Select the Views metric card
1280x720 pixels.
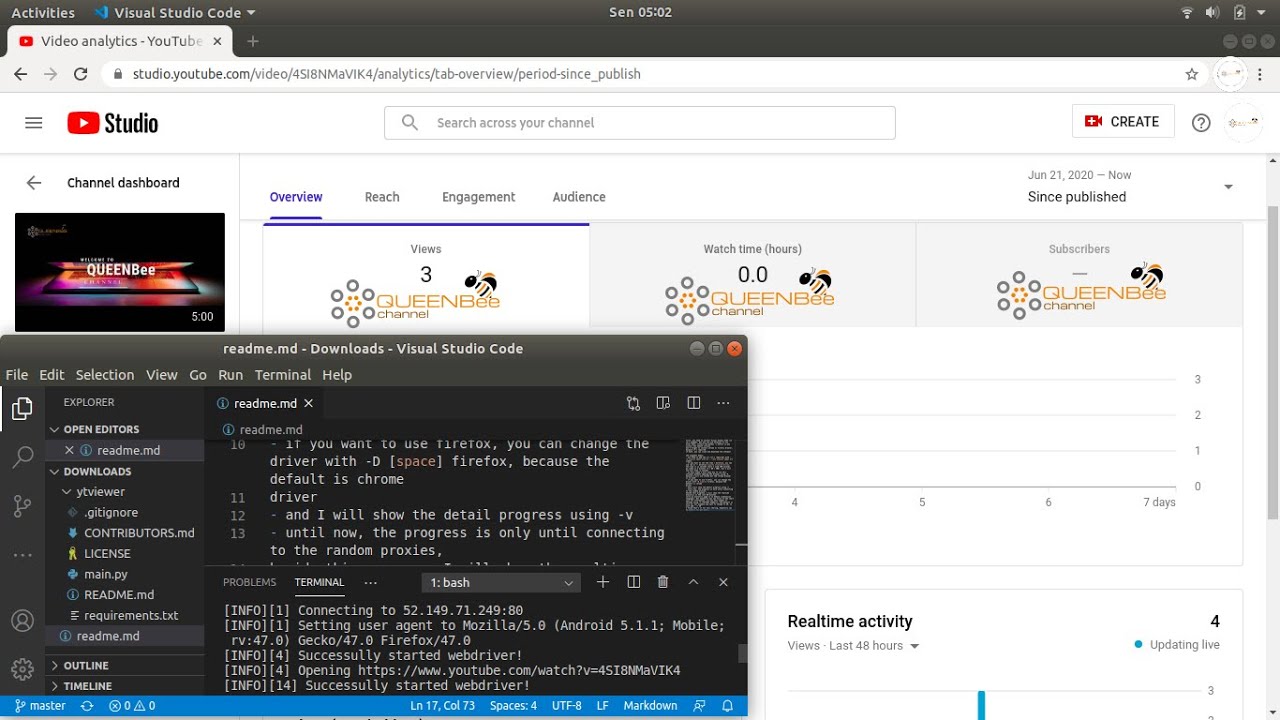[426, 275]
